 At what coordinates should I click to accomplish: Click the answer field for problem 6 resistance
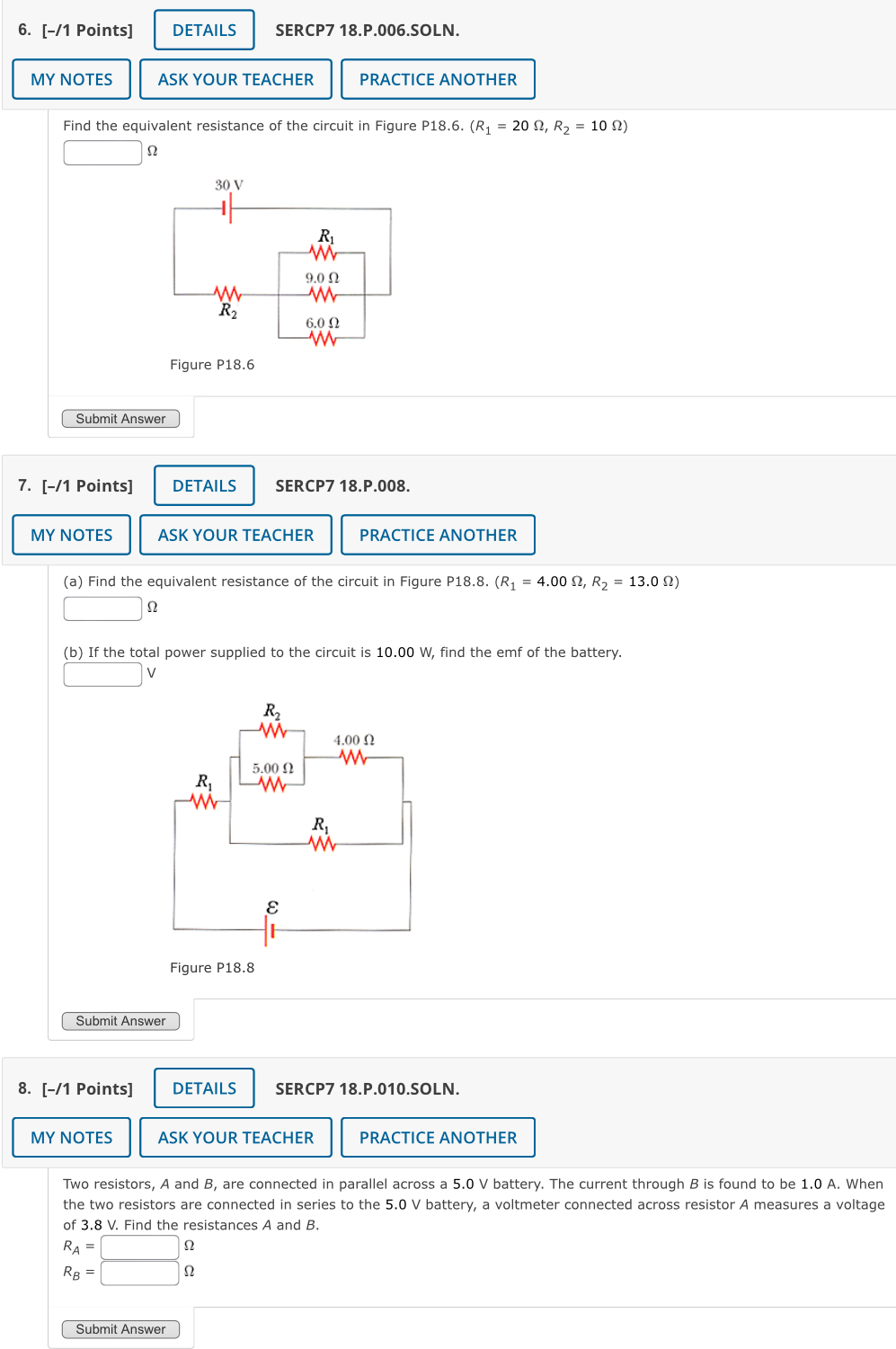pos(102,152)
